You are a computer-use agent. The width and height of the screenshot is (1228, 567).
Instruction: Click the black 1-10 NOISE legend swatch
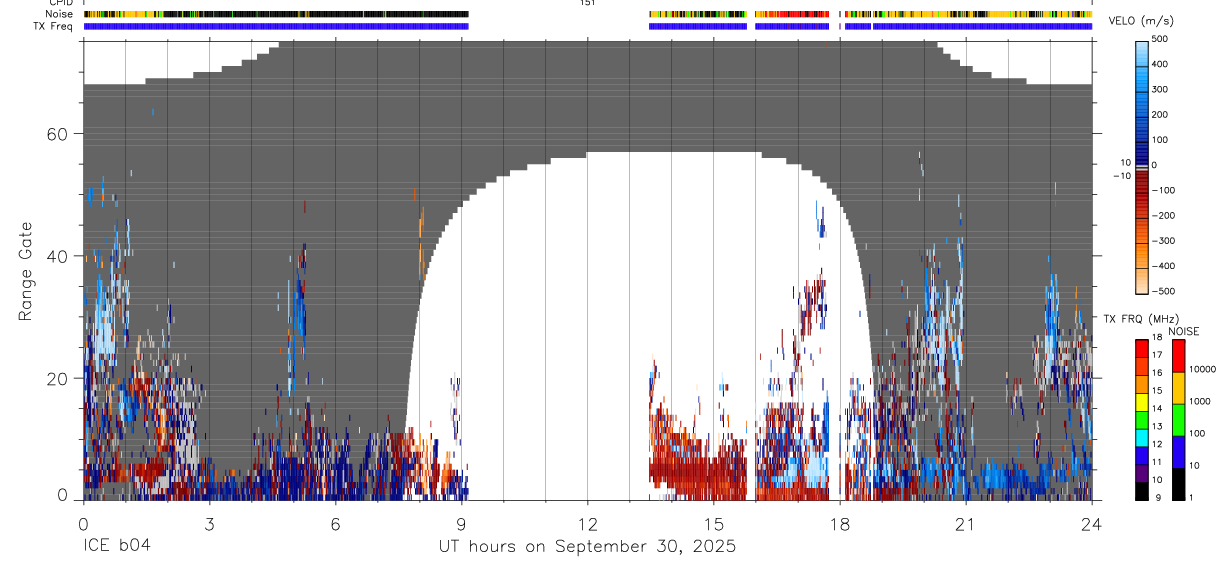coord(1178,484)
